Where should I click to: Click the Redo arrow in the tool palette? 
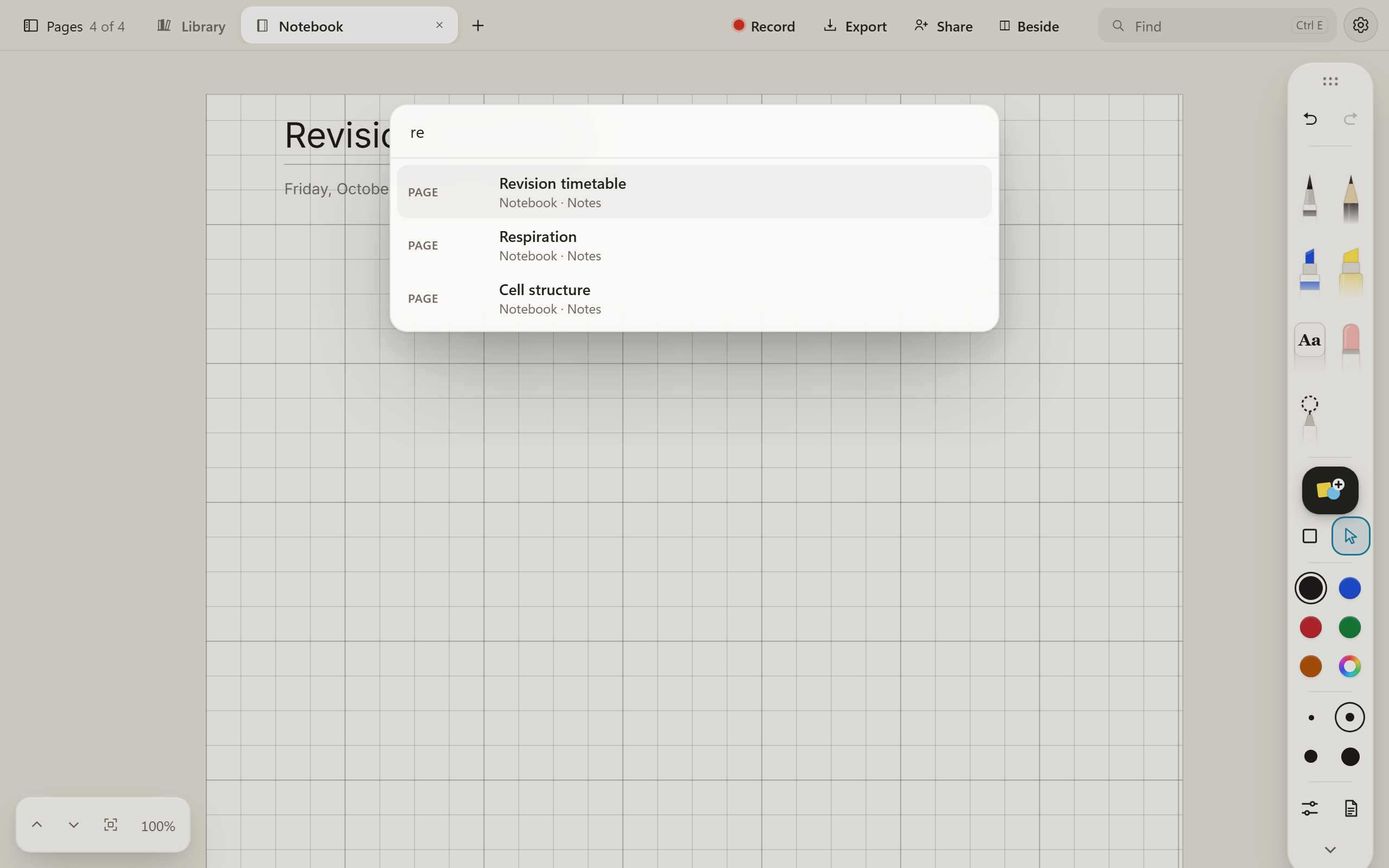click(x=1350, y=119)
